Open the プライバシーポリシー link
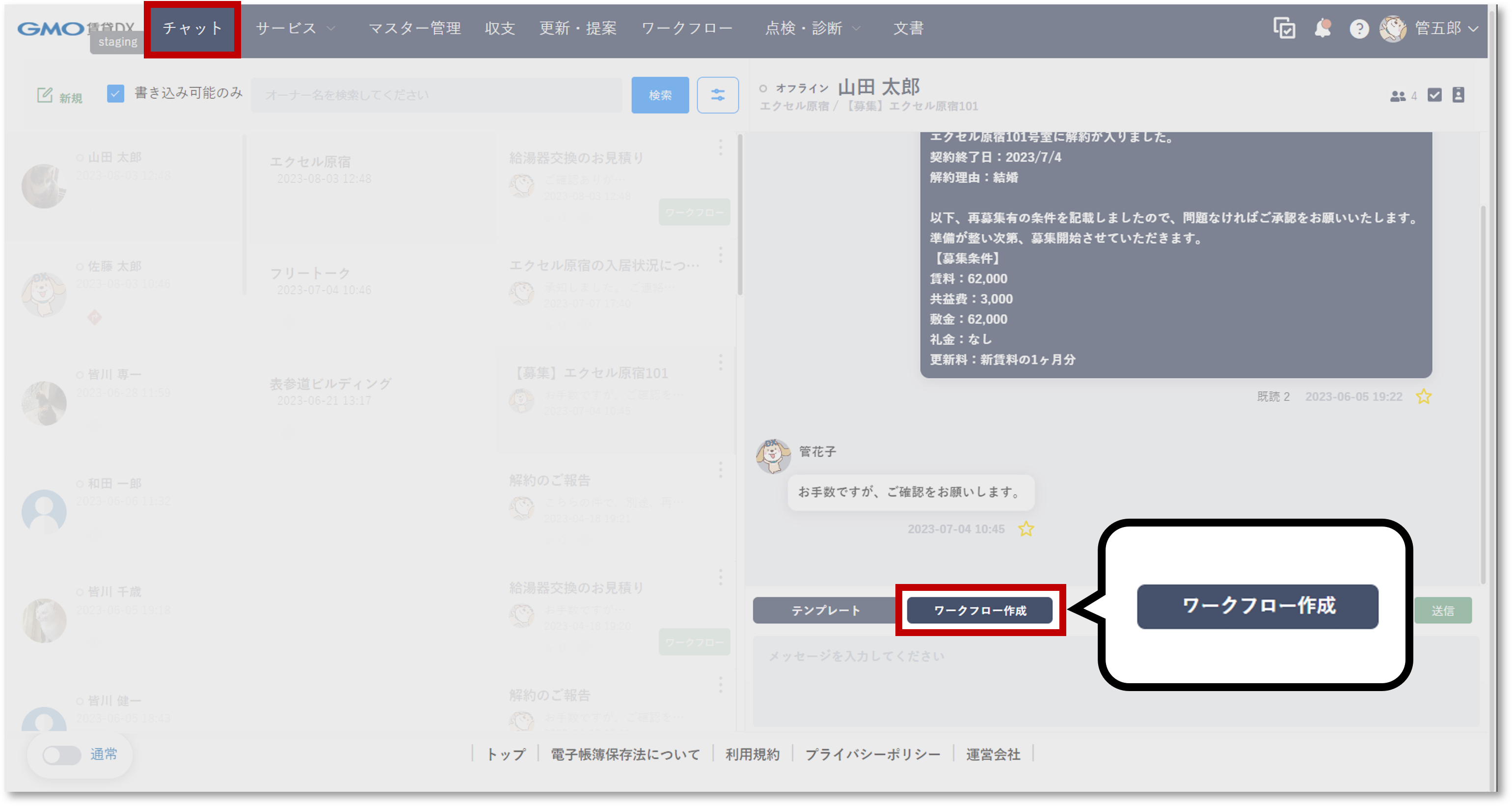 click(x=872, y=754)
